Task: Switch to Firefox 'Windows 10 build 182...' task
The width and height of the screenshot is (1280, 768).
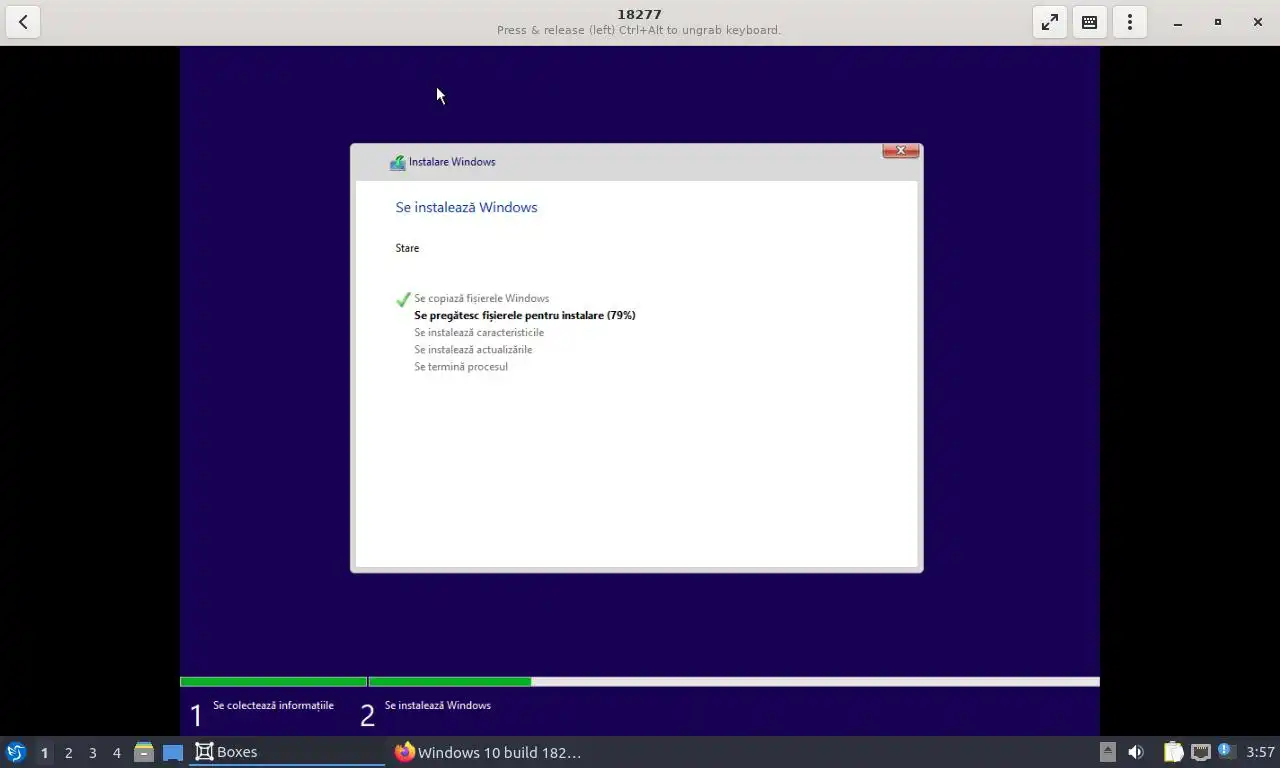Action: [487, 752]
